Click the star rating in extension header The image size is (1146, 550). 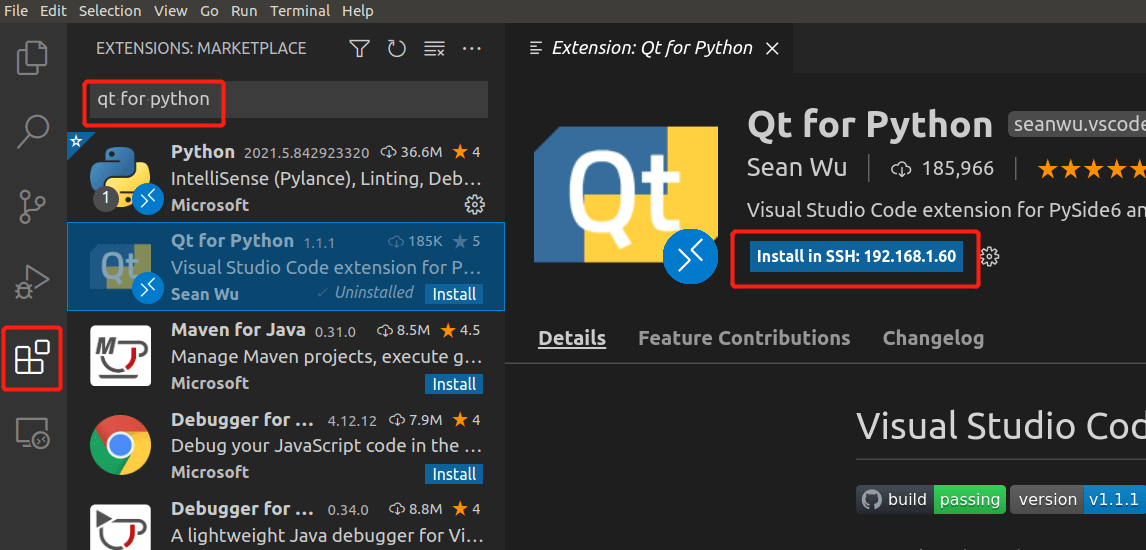click(x=1091, y=169)
